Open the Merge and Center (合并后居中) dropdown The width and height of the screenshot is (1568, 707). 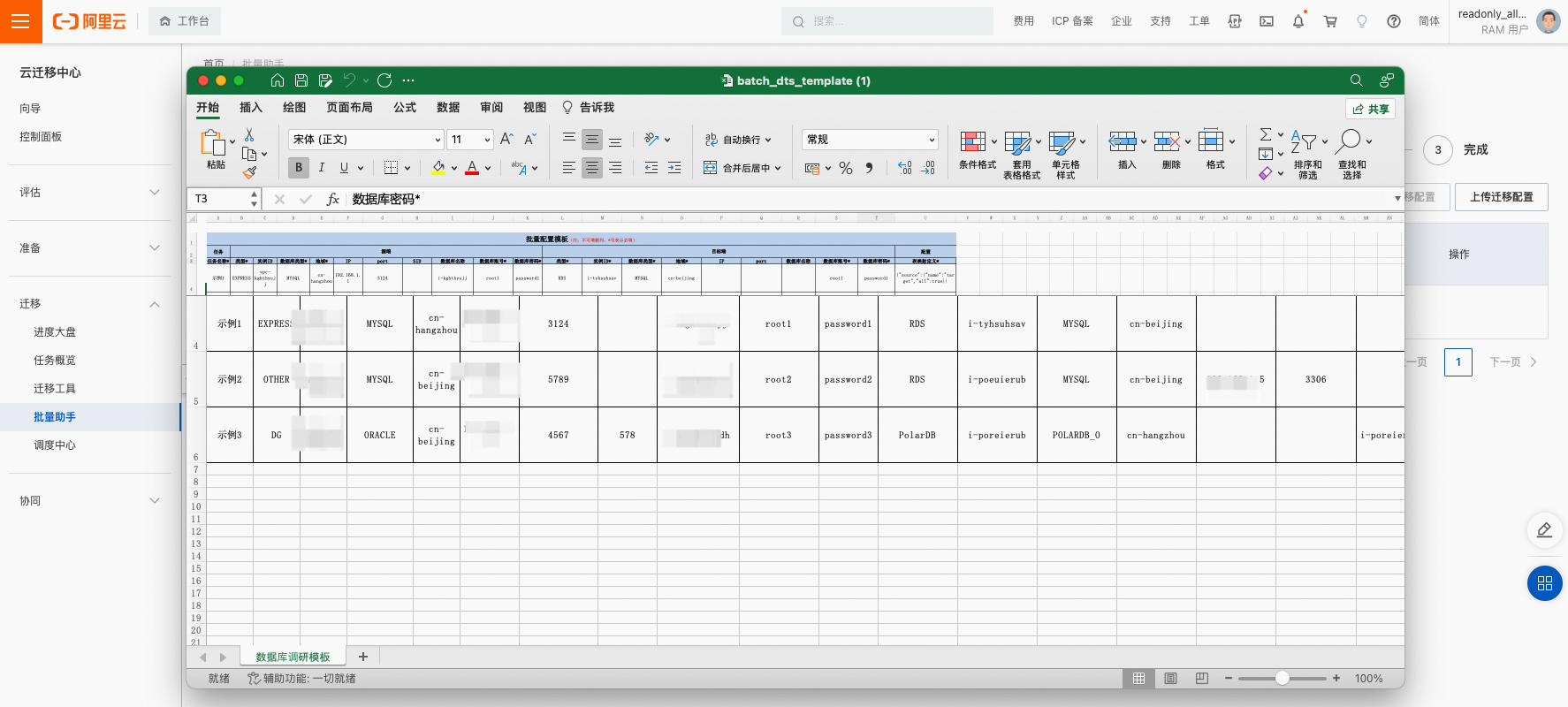pos(778,168)
